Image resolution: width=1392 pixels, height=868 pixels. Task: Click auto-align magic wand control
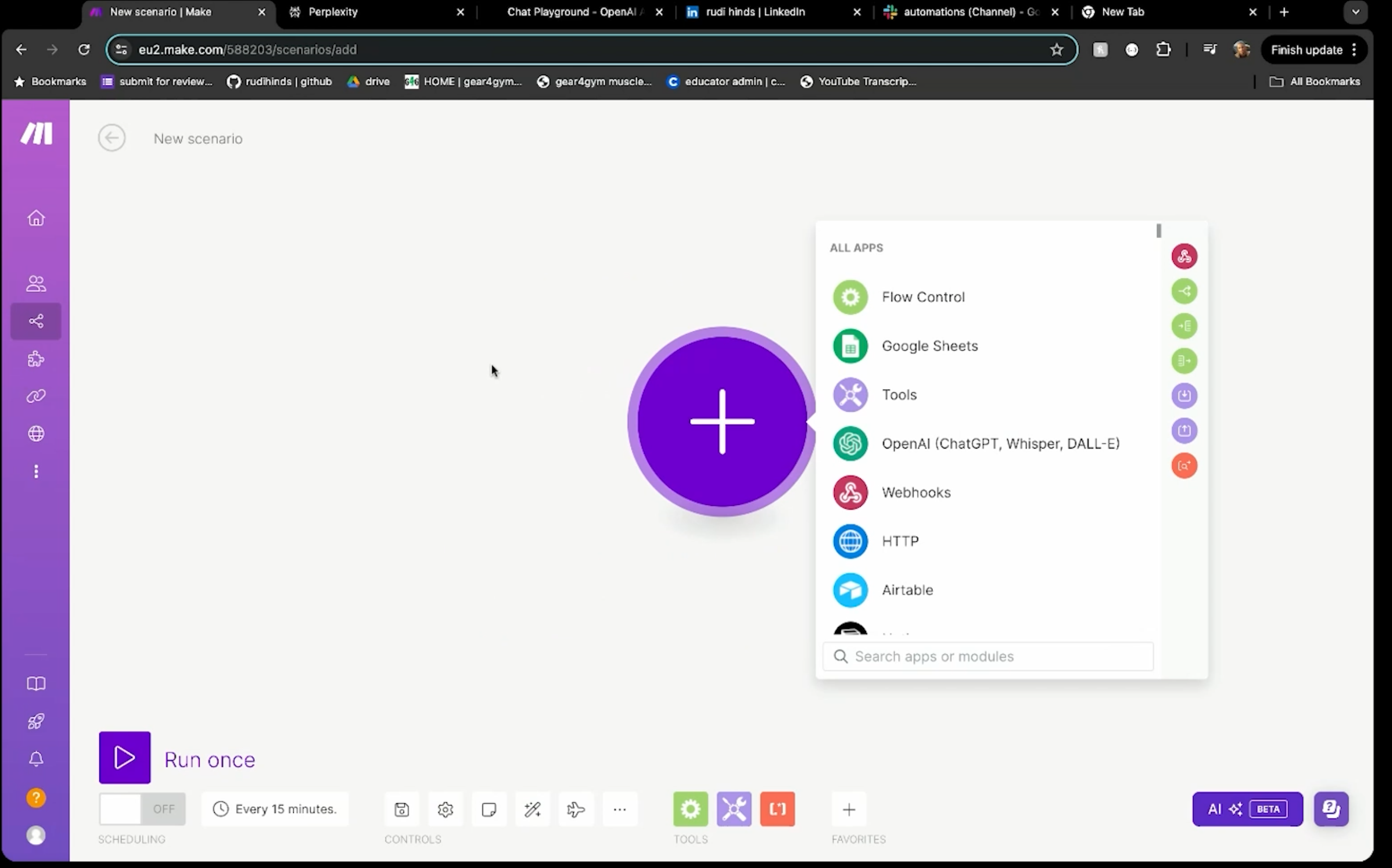pyautogui.click(x=532, y=809)
